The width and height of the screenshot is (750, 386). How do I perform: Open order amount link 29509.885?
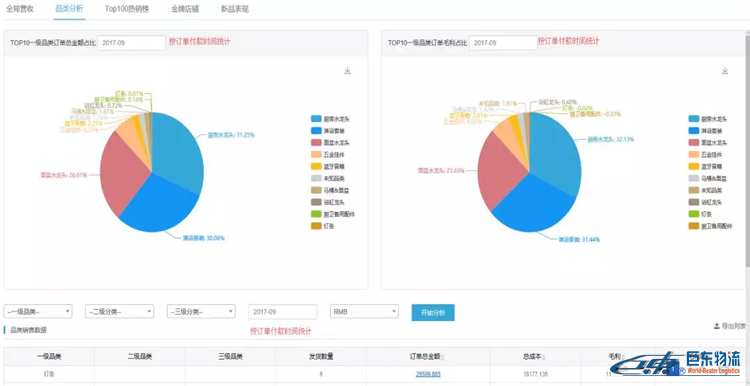[428, 374]
